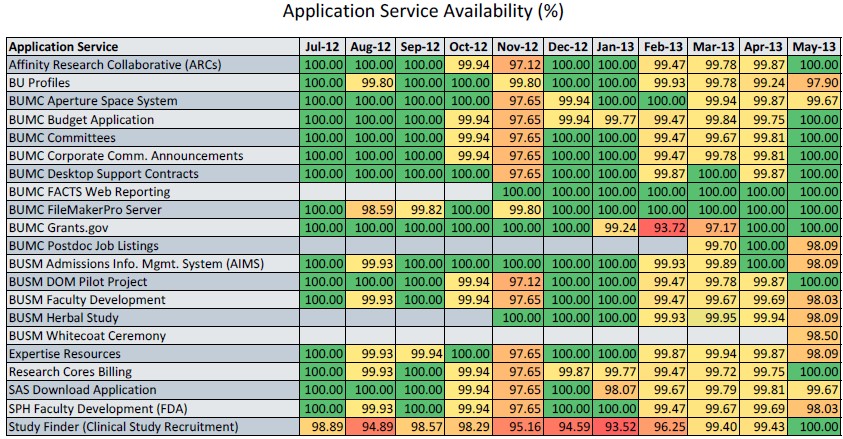This screenshot has width=843, height=439.
Task: Select the Nov-12 column header
Action: point(518,47)
